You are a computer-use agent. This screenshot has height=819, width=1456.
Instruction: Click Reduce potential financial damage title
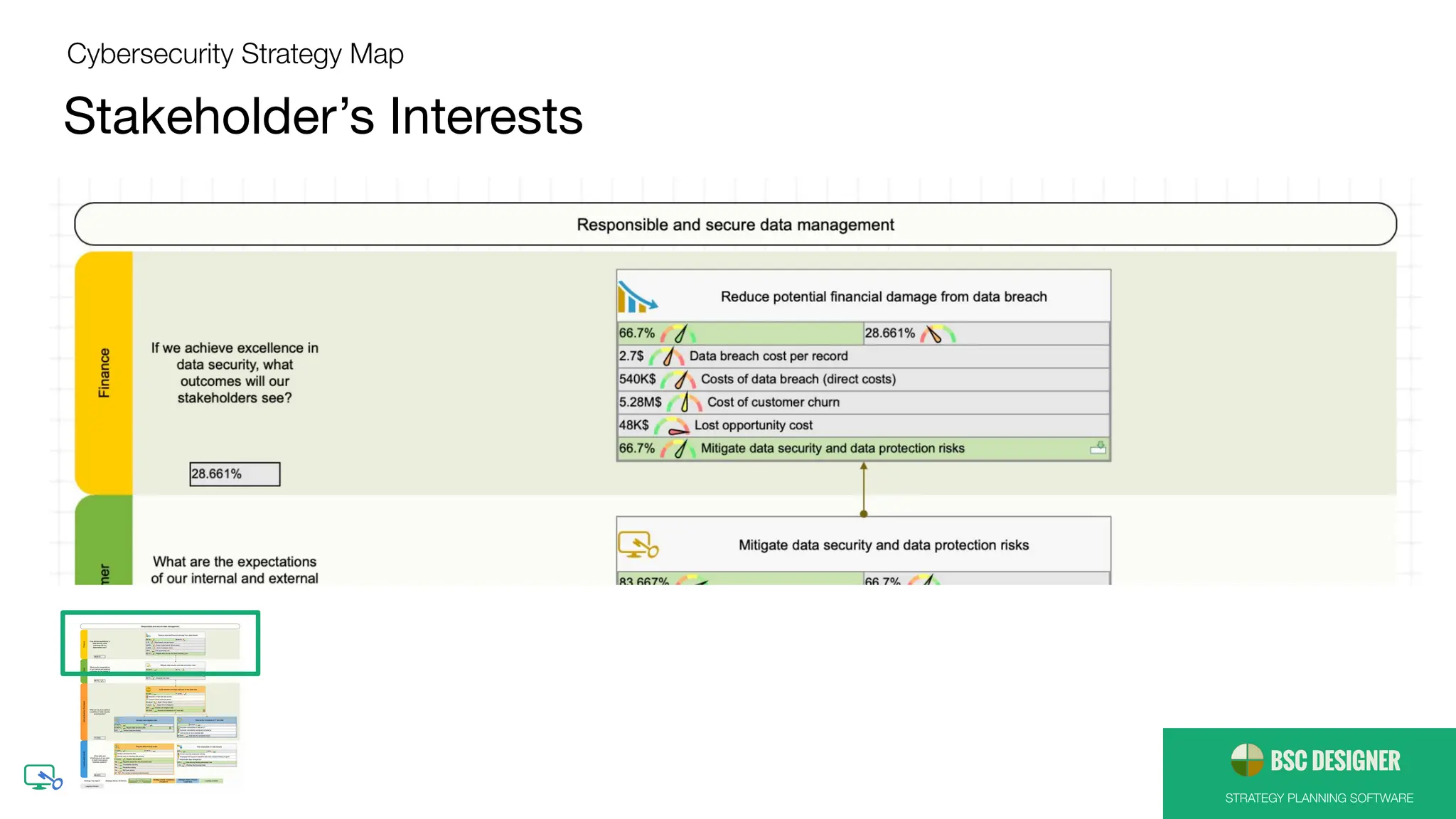click(x=884, y=296)
